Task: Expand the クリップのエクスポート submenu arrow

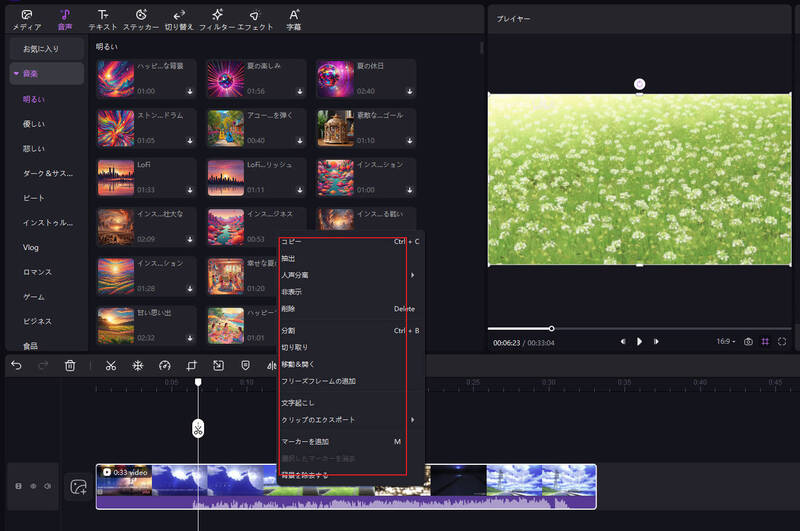Action: [x=412, y=420]
